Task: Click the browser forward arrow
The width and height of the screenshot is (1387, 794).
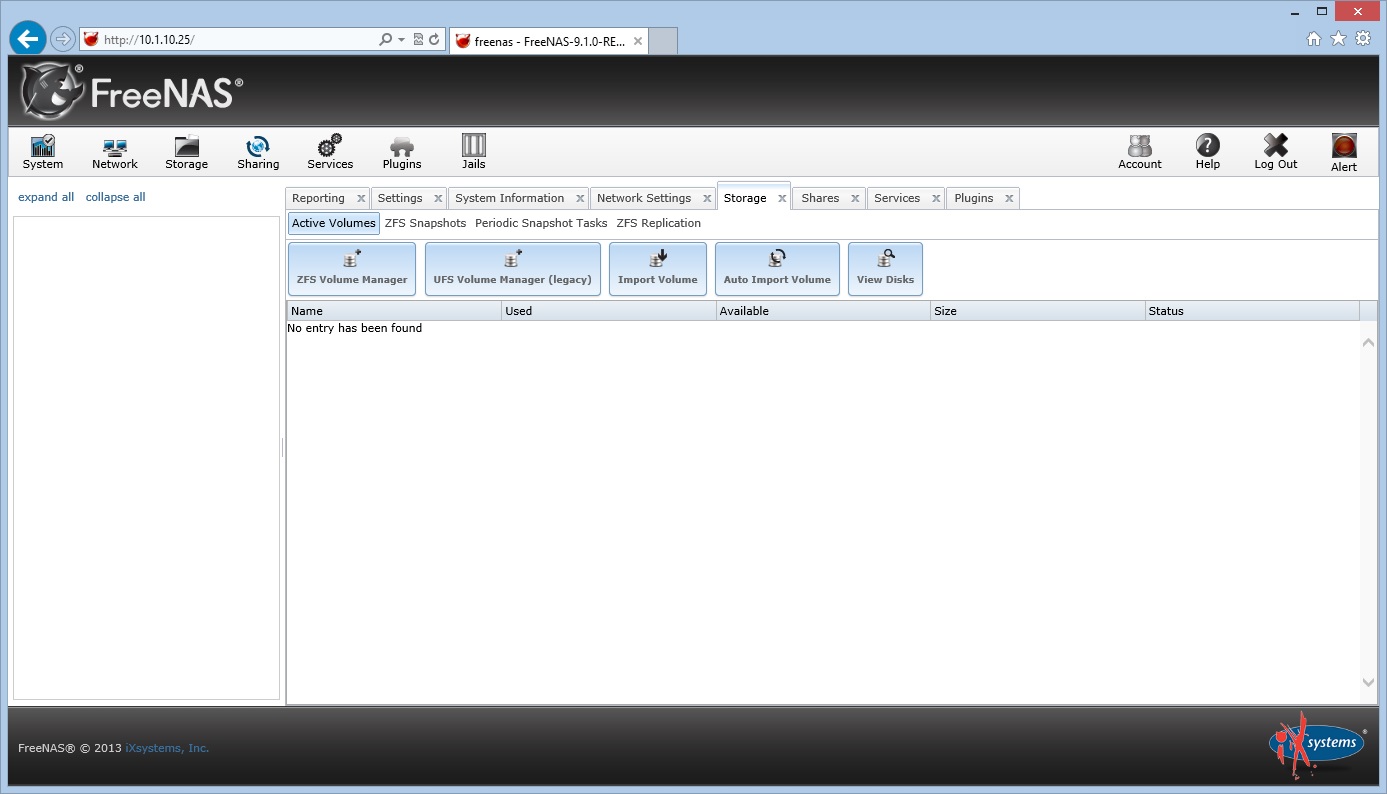Action: (x=62, y=39)
